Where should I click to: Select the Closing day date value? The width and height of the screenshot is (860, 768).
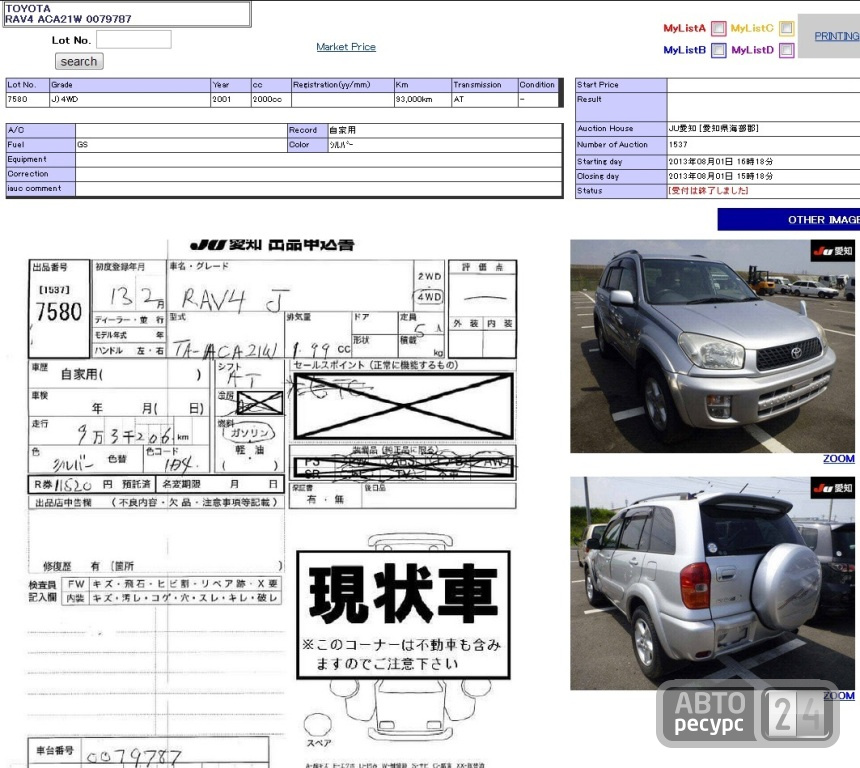[721, 176]
